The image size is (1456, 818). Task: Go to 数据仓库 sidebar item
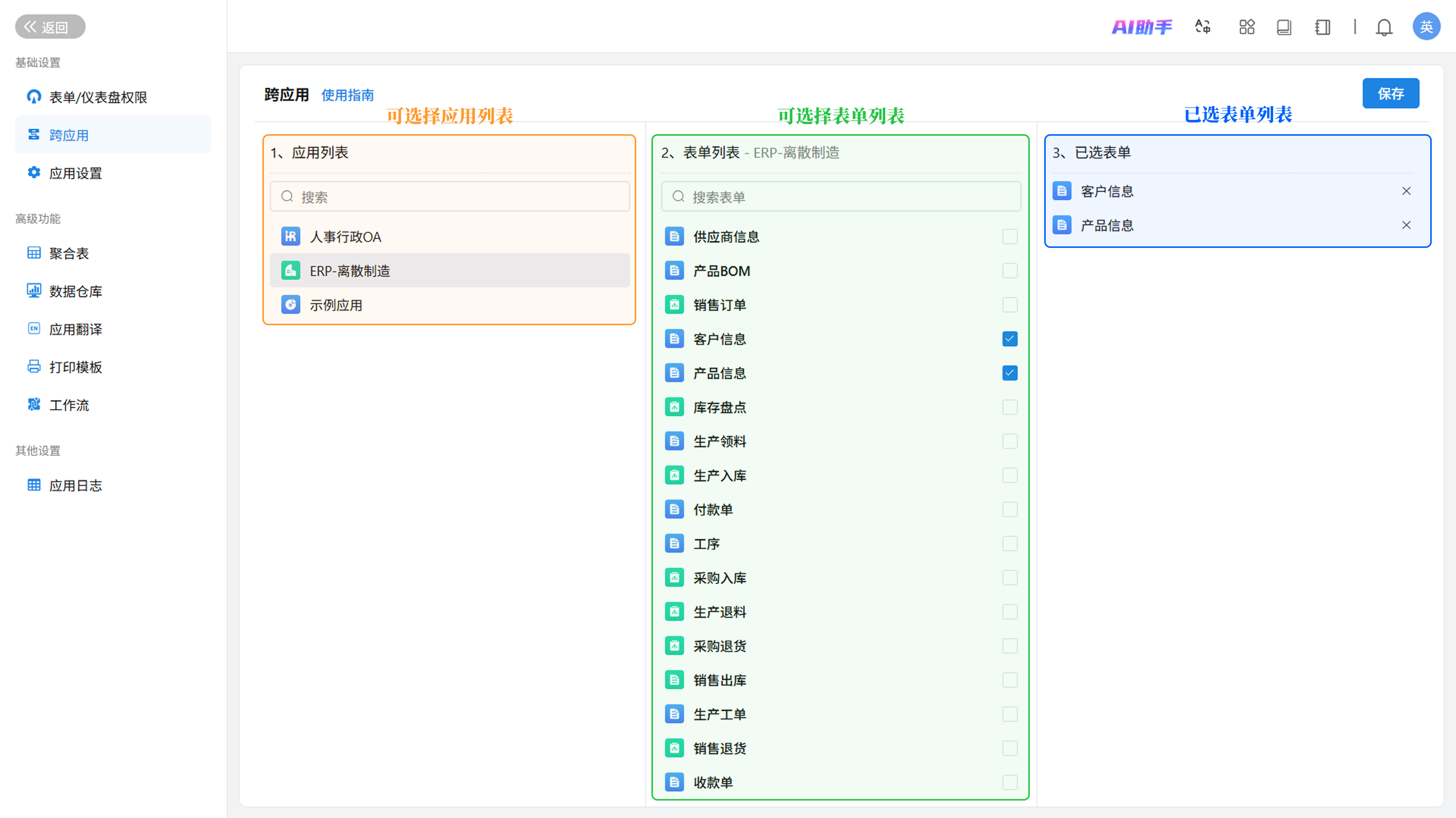75,291
